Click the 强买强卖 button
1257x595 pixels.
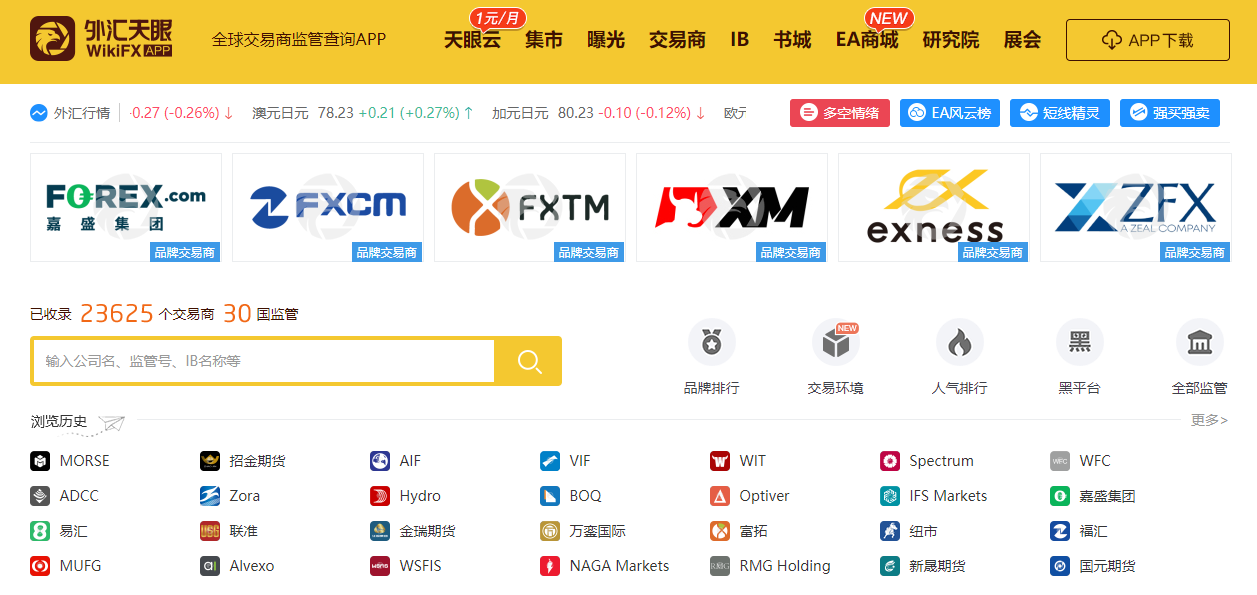click(x=1170, y=113)
